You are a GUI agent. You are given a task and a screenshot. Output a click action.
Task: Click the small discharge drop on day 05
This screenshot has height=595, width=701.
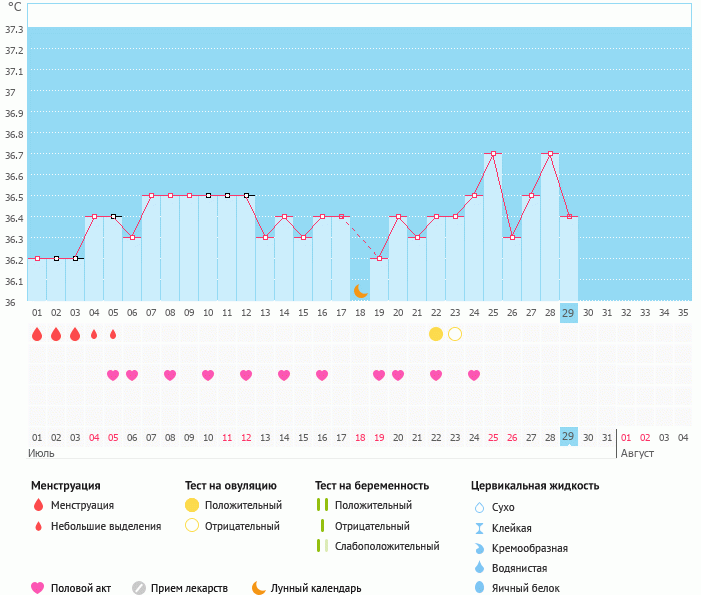tap(113, 334)
